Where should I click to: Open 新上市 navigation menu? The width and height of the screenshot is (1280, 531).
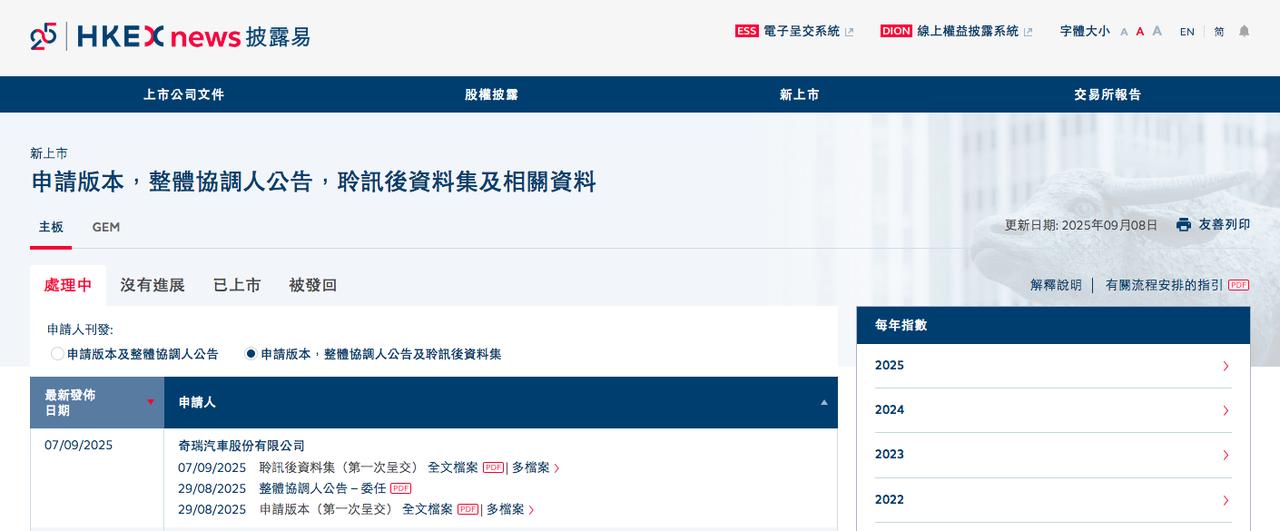800,94
